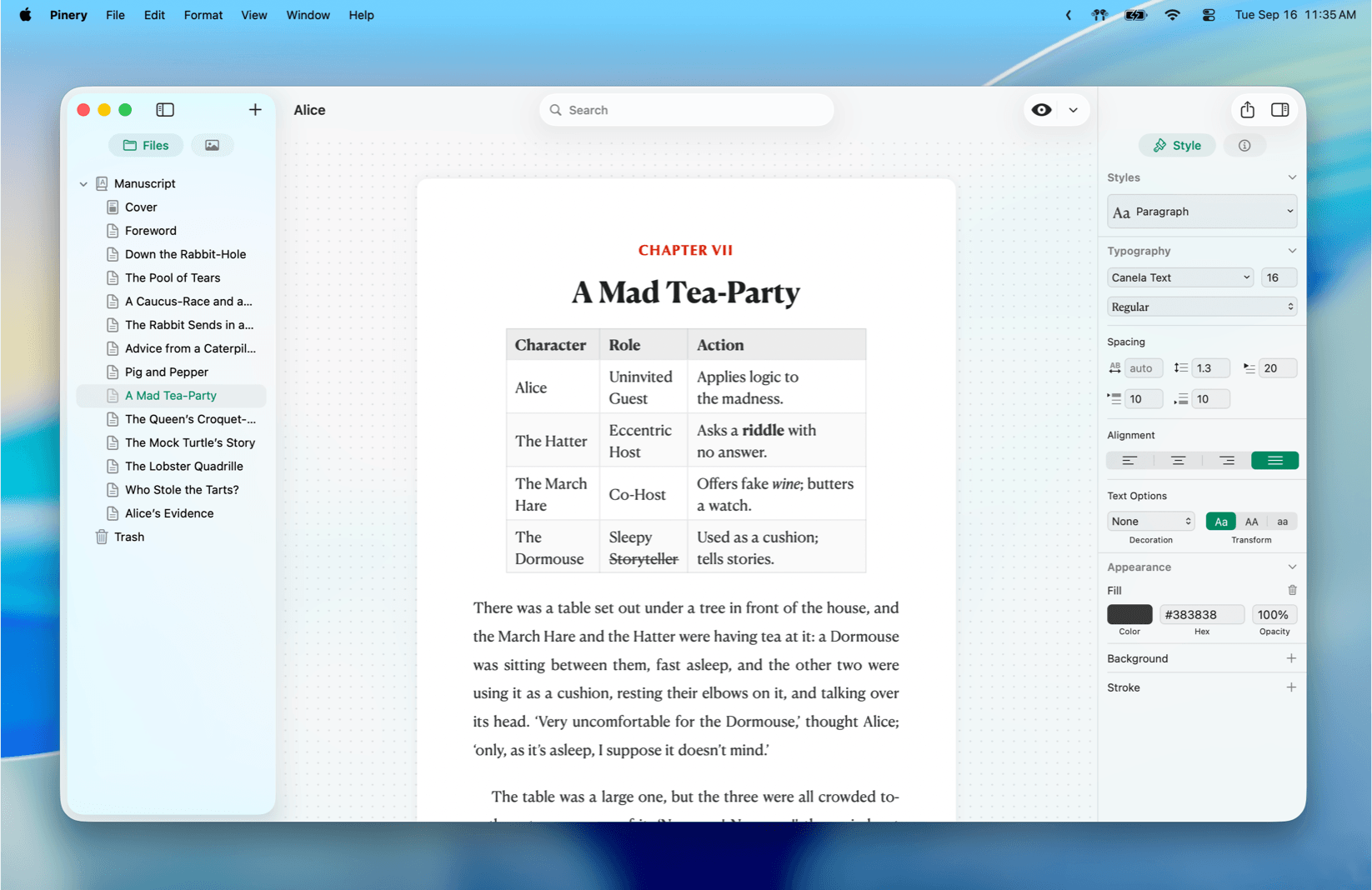The image size is (1372, 890).
Task: Open the Canela Text font dropdown
Action: click(1179, 277)
